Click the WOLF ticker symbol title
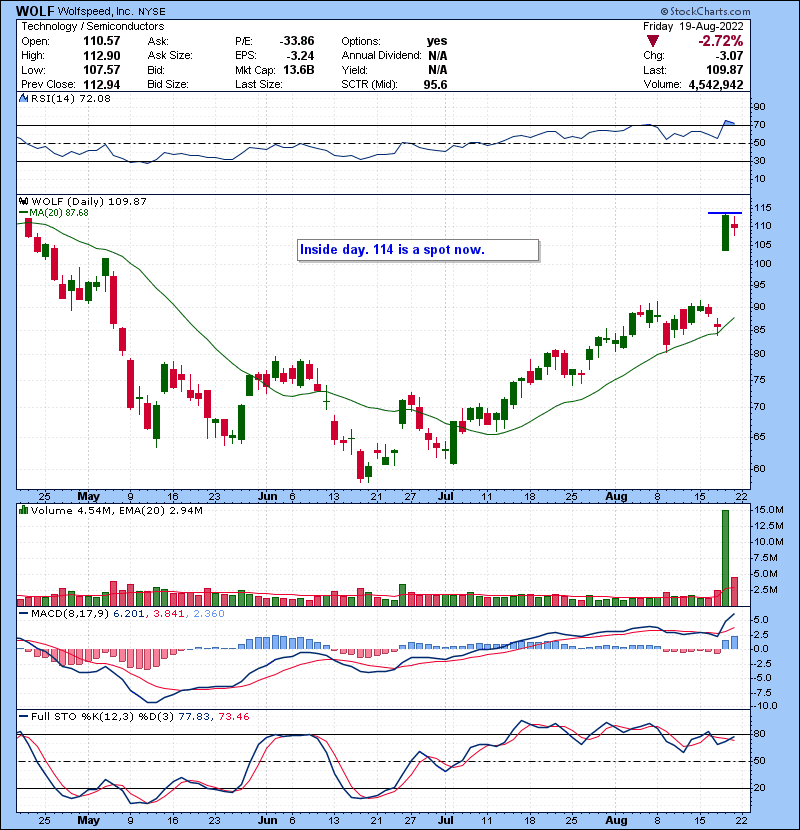 point(35,11)
